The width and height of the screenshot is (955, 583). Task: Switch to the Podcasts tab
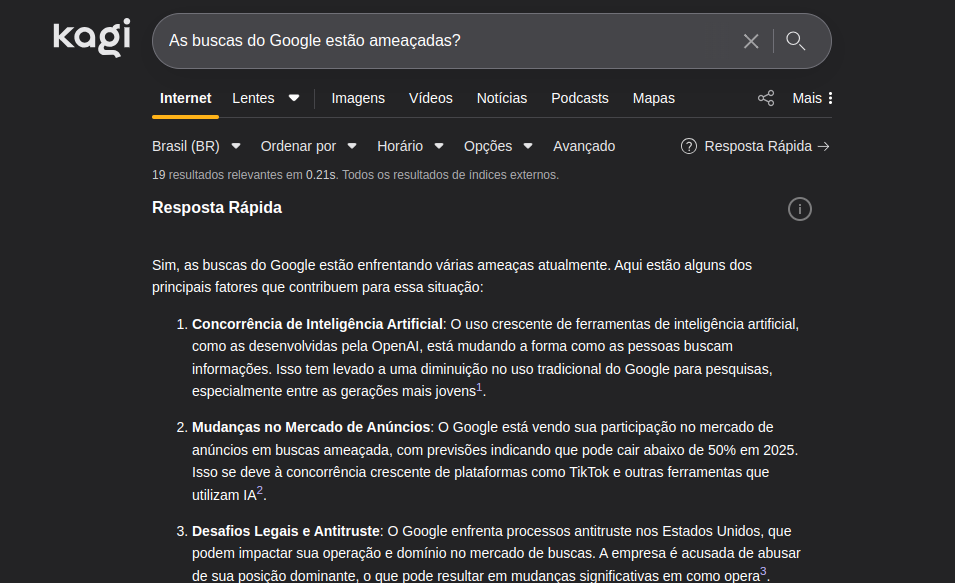[580, 98]
